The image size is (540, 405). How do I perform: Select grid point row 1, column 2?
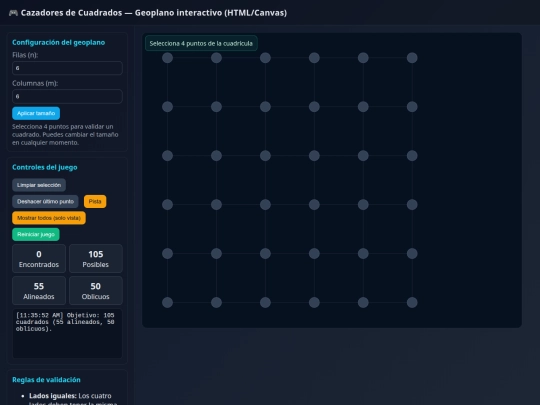click(216, 58)
